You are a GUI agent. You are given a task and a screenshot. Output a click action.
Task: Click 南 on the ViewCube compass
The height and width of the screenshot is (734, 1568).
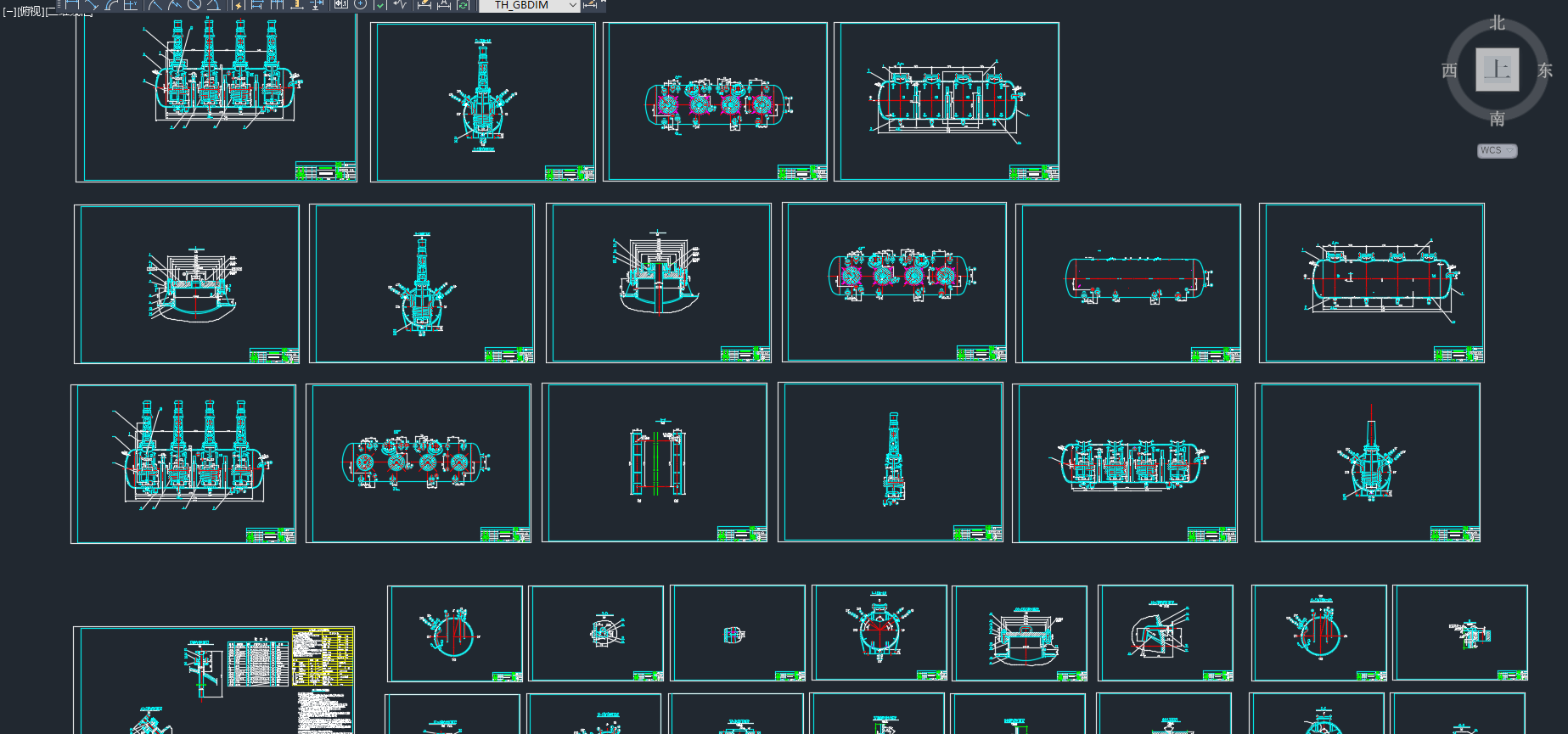pos(1497,119)
